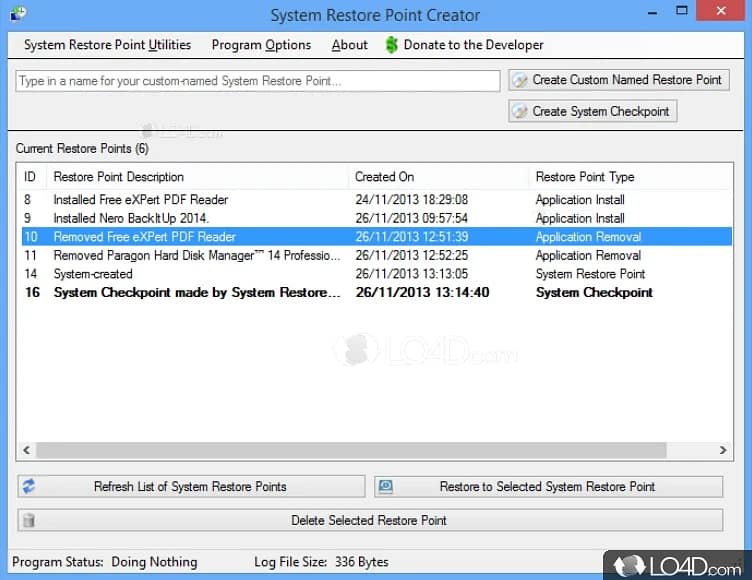Click the horizontal scrollbar thumb in list
Image resolution: width=752 pixels, height=580 pixels.
pos(351,450)
